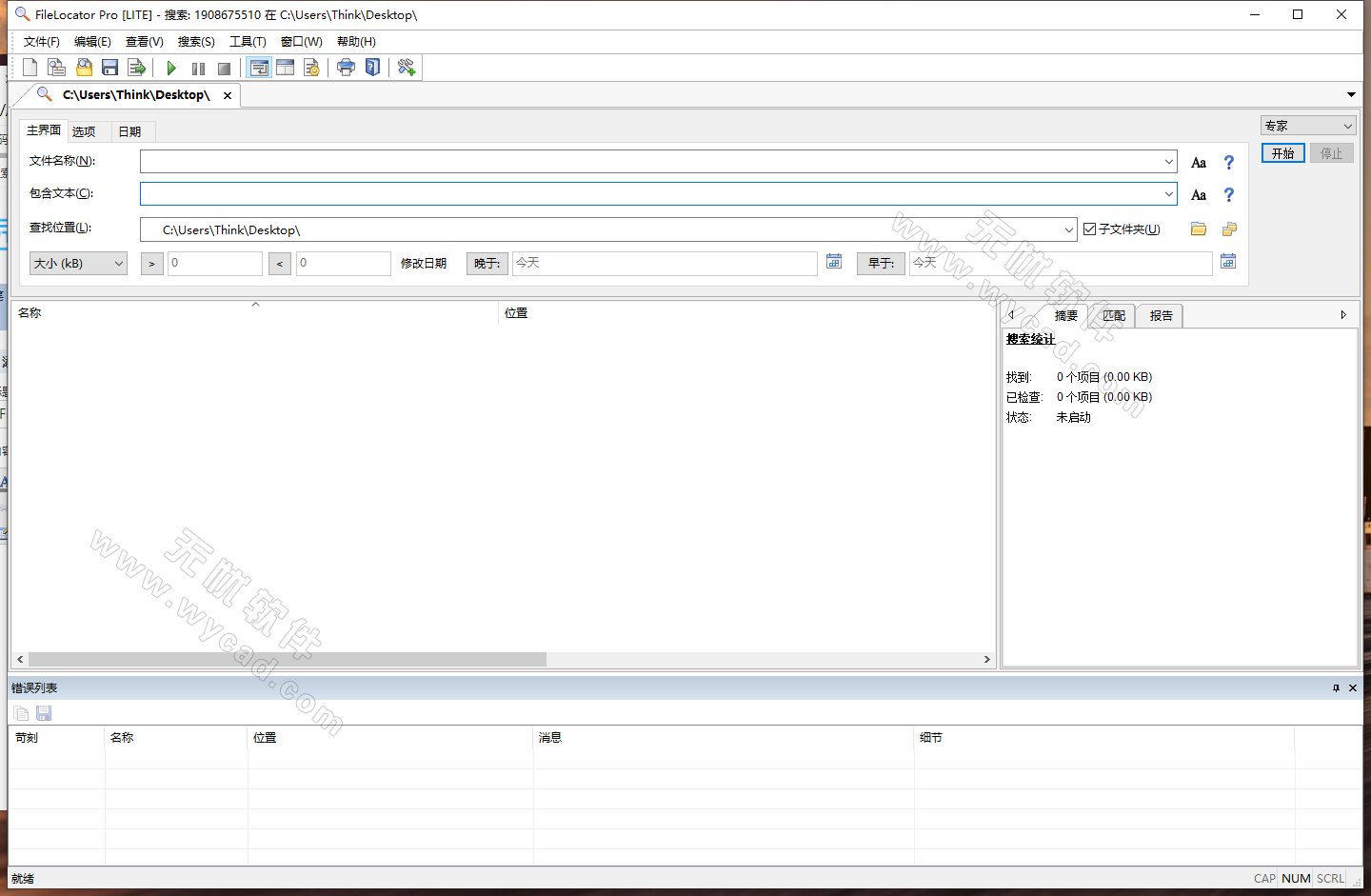Viewport: 1371px width, 896px height.
Task: Toggle Aa case option for 包含文本
Action: 1199,195
